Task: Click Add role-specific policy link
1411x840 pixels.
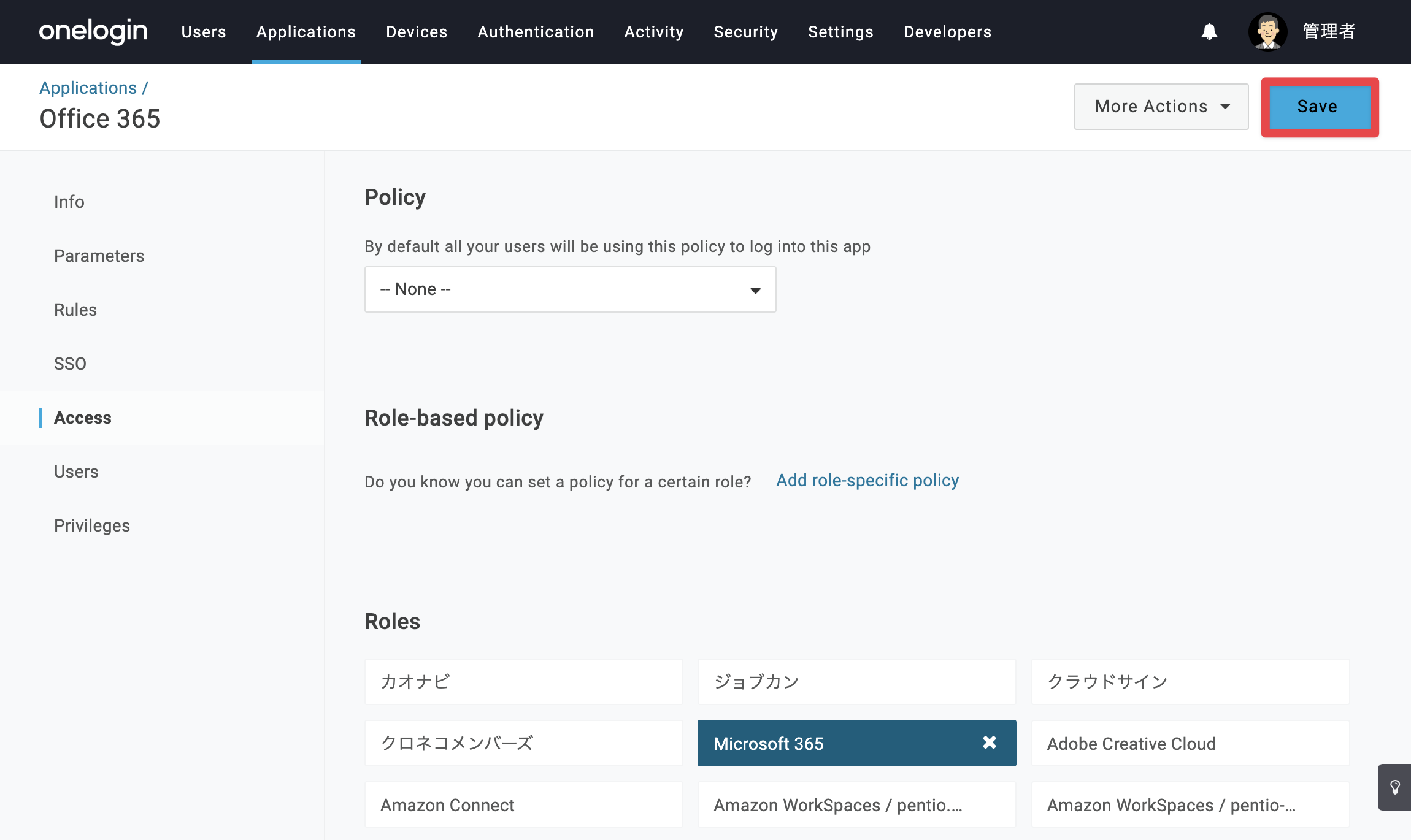Action: [867, 480]
